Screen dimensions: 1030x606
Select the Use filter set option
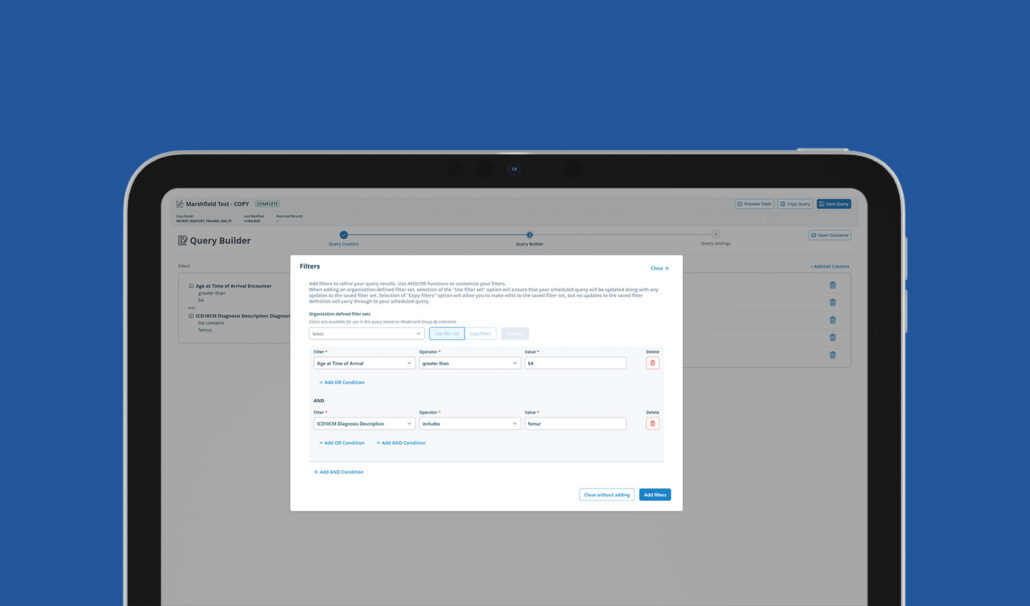click(447, 334)
